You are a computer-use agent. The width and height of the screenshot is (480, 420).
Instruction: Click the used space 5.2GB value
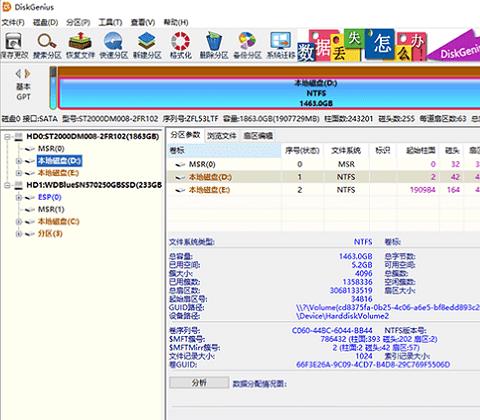(x=362, y=265)
